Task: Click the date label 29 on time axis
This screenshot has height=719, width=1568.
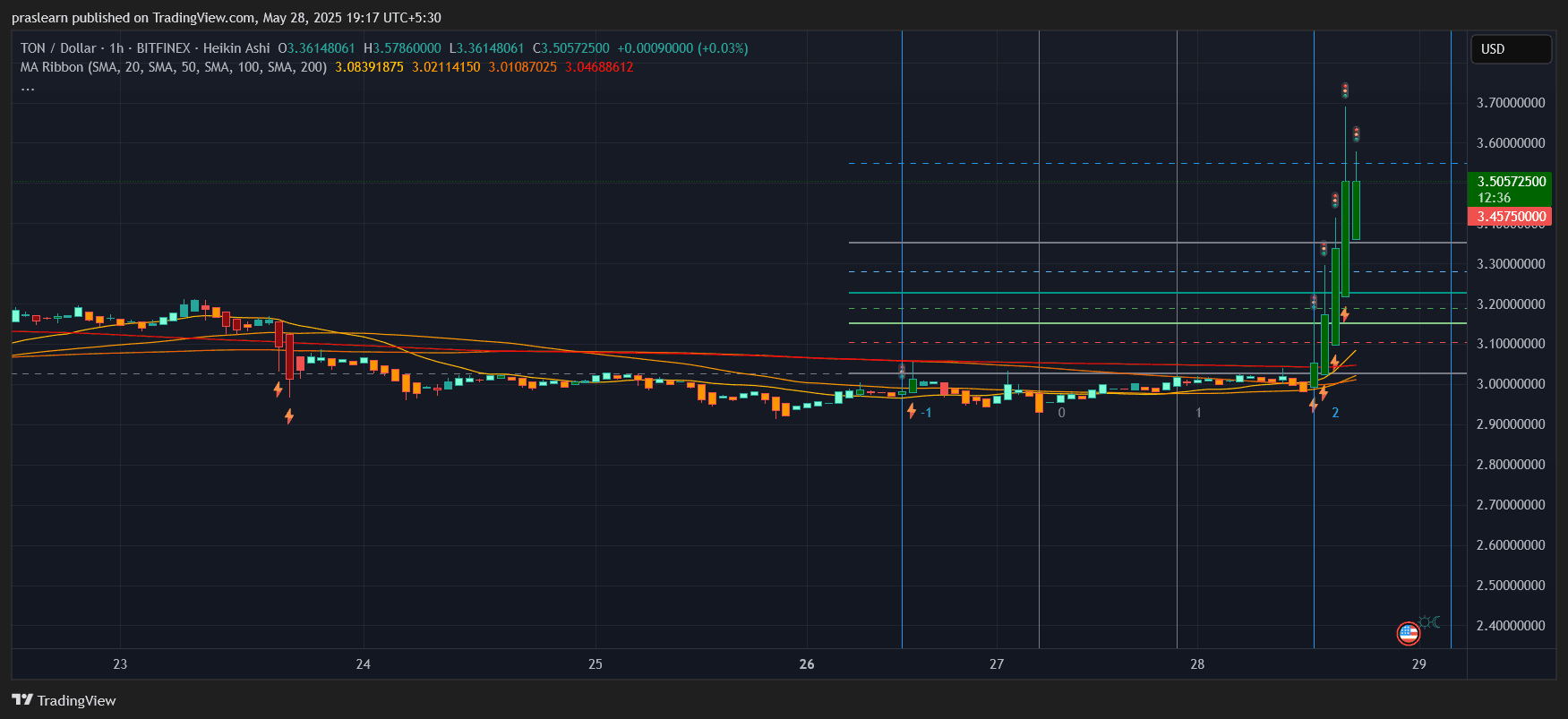Action: point(1418,664)
